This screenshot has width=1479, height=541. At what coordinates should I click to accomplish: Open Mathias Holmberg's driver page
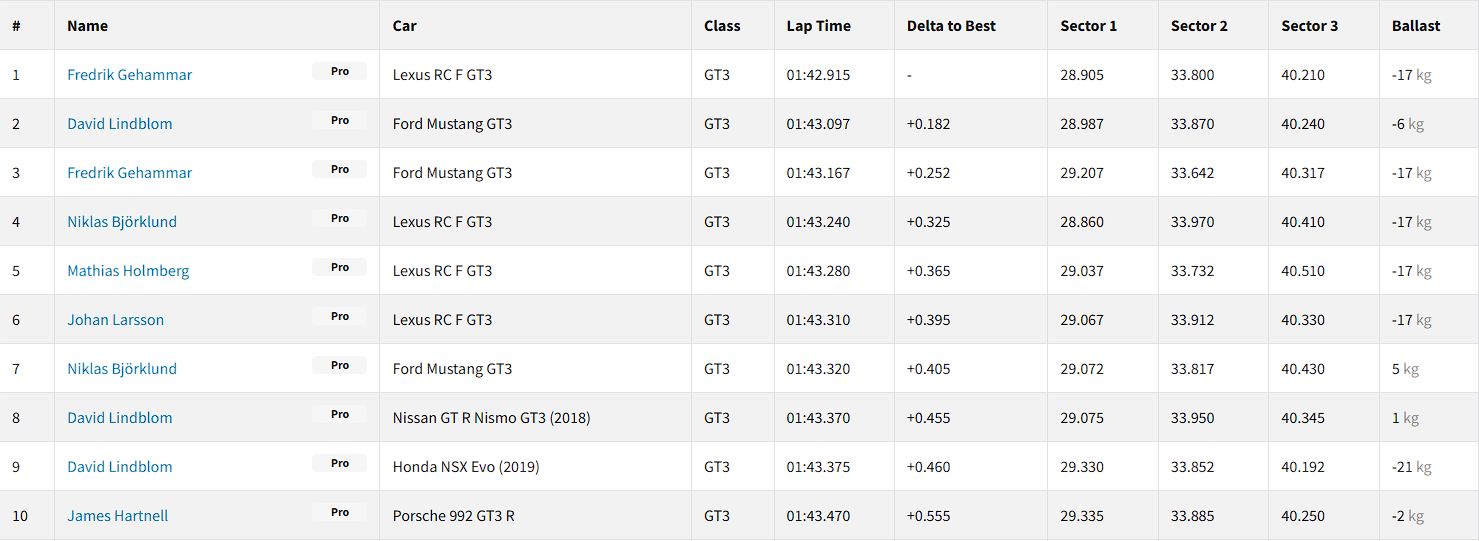tap(127, 271)
